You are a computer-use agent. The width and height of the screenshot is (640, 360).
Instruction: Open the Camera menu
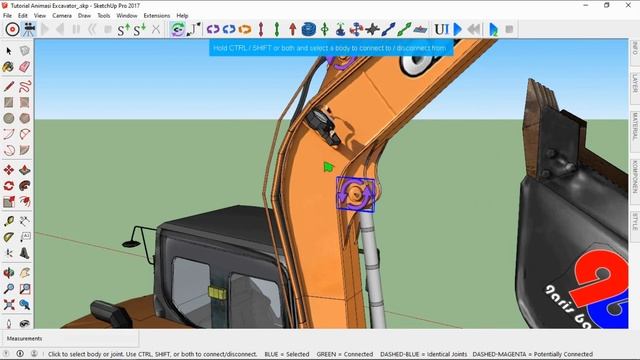(x=62, y=16)
